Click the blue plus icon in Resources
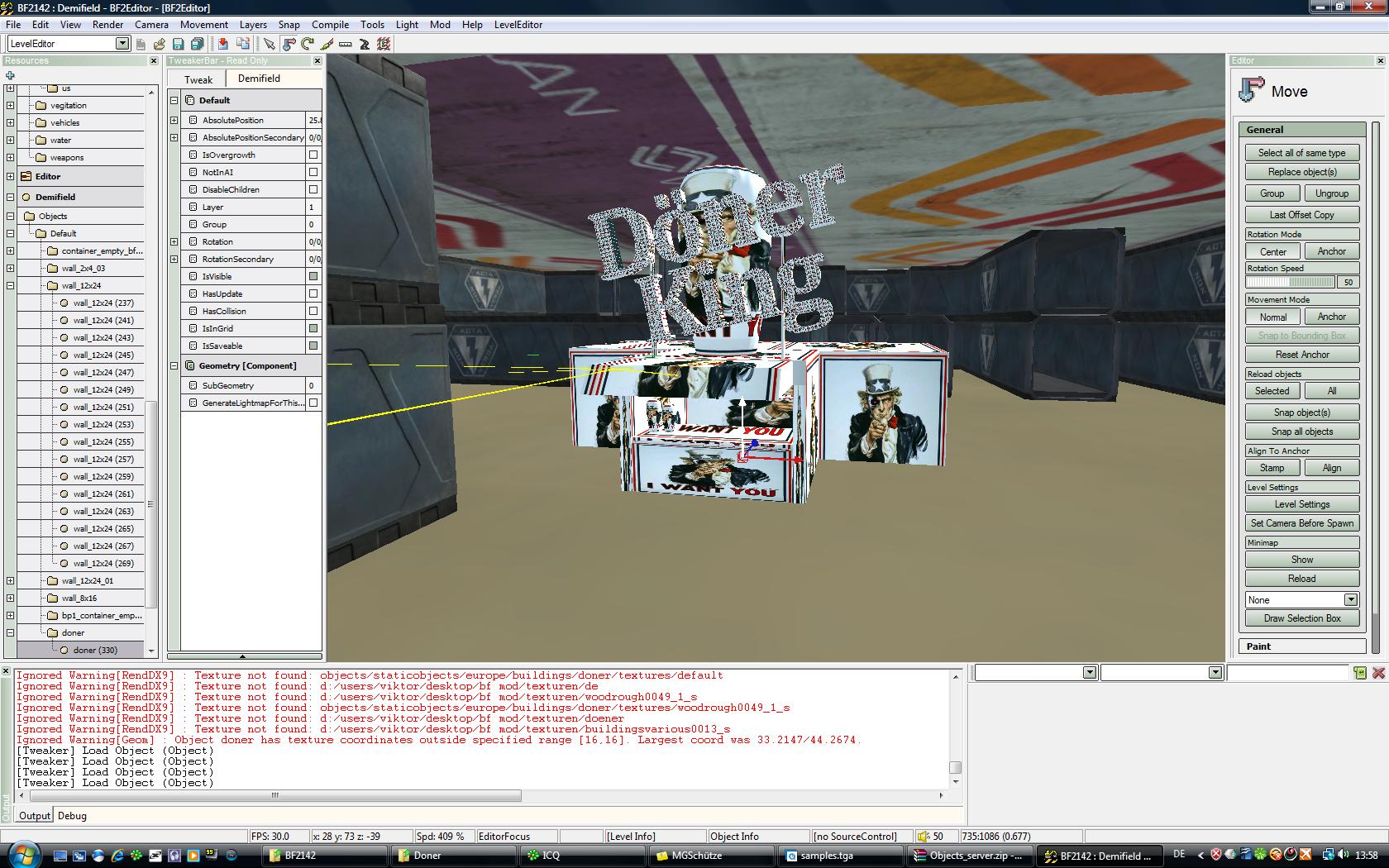The width and height of the screenshot is (1389, 868). point(10,75)
